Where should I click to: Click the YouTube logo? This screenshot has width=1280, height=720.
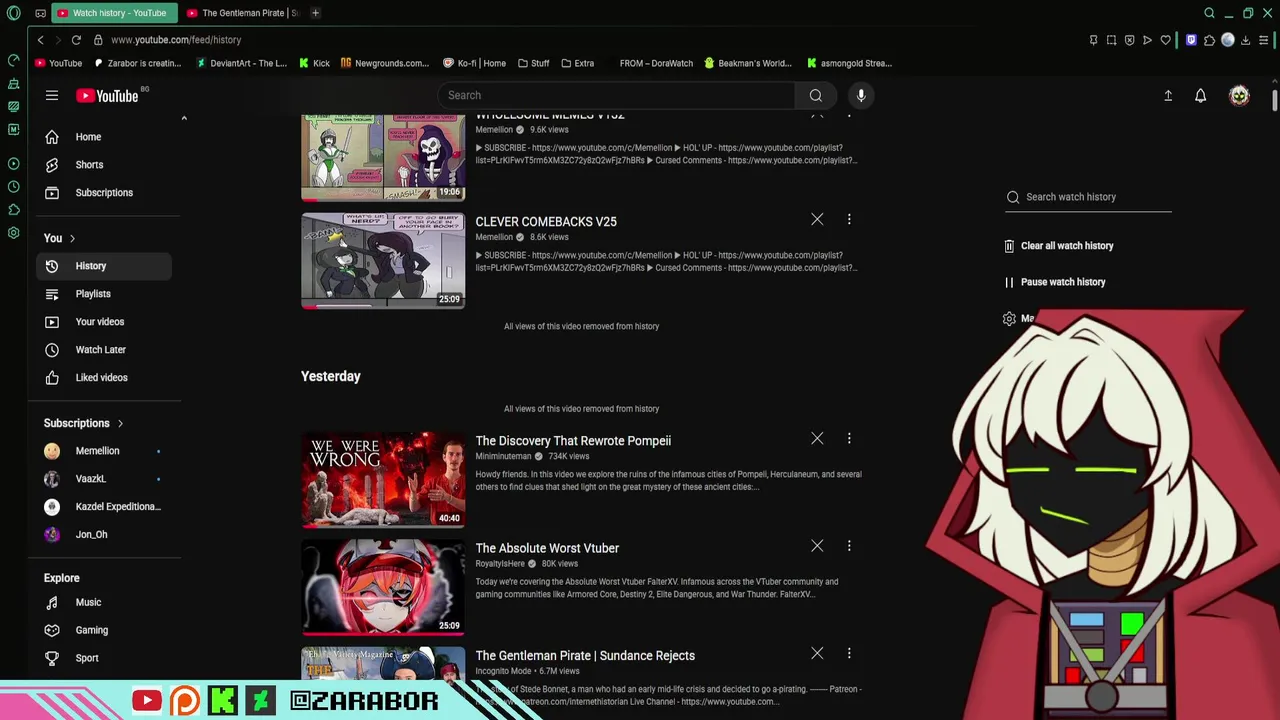107,96
